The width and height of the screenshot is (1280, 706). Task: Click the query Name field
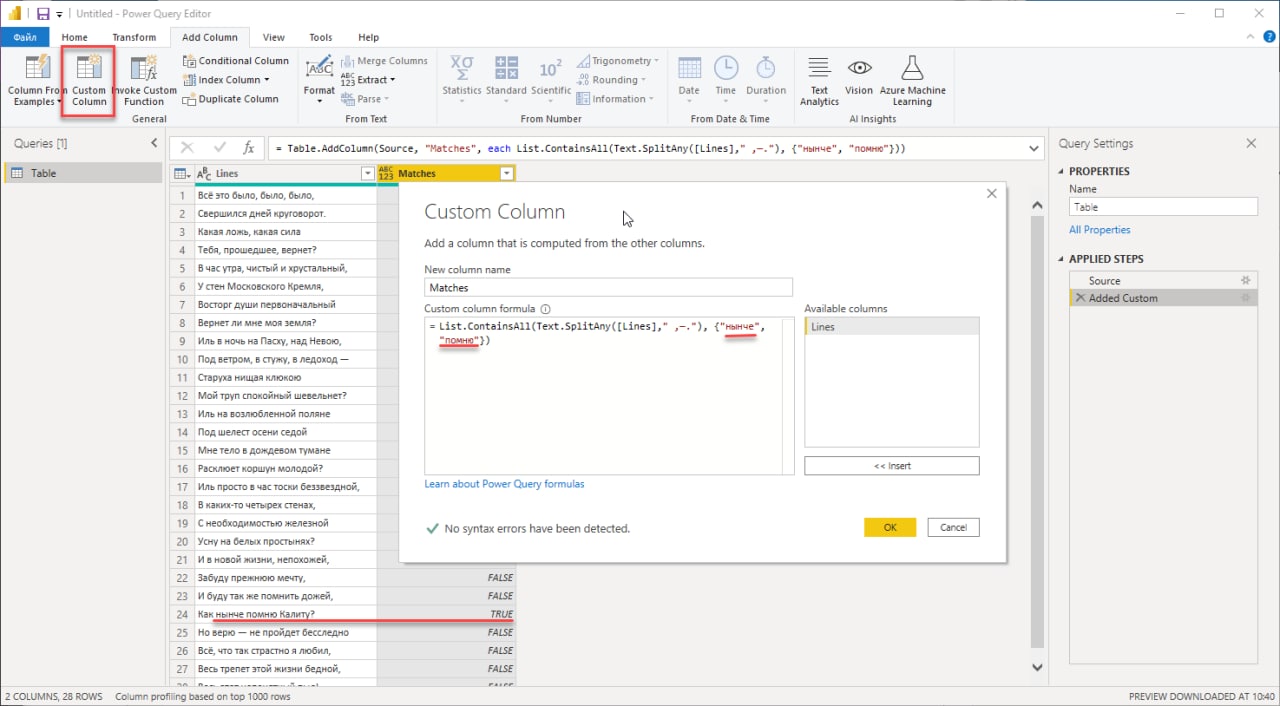1163,207
